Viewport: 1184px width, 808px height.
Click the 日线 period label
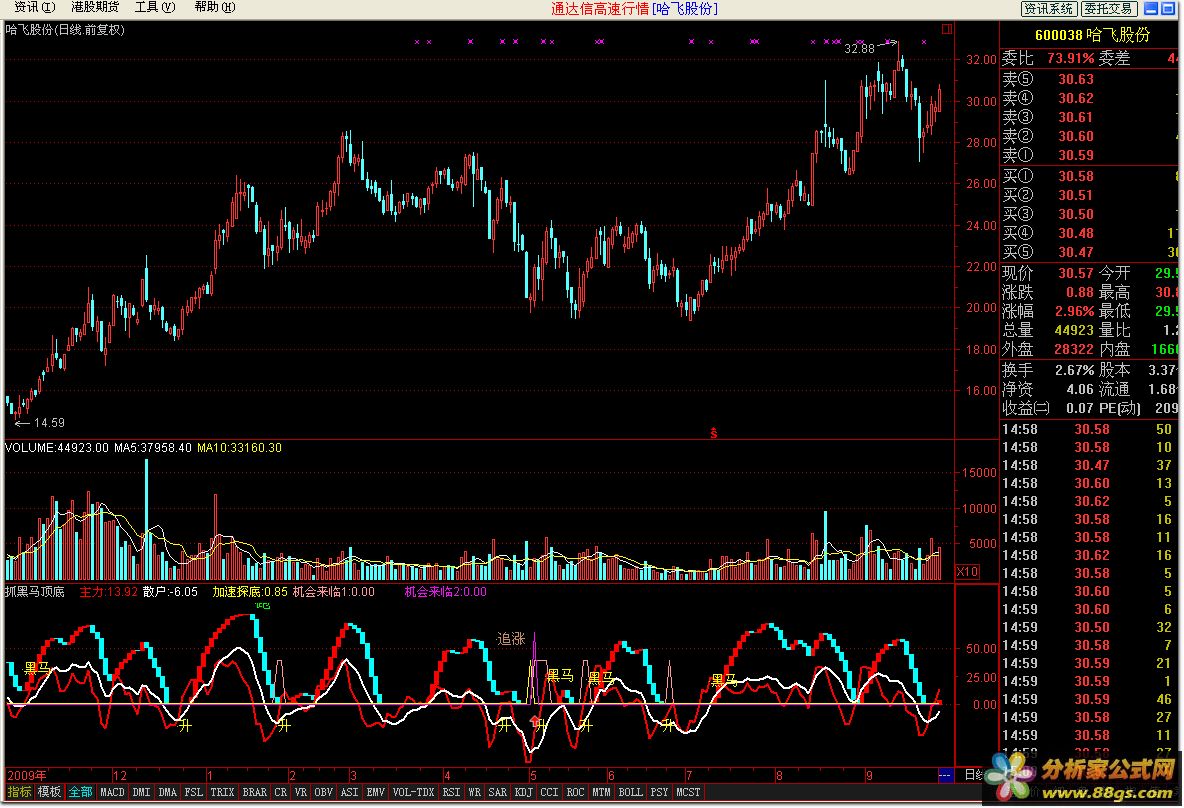[x=974, y=775]
